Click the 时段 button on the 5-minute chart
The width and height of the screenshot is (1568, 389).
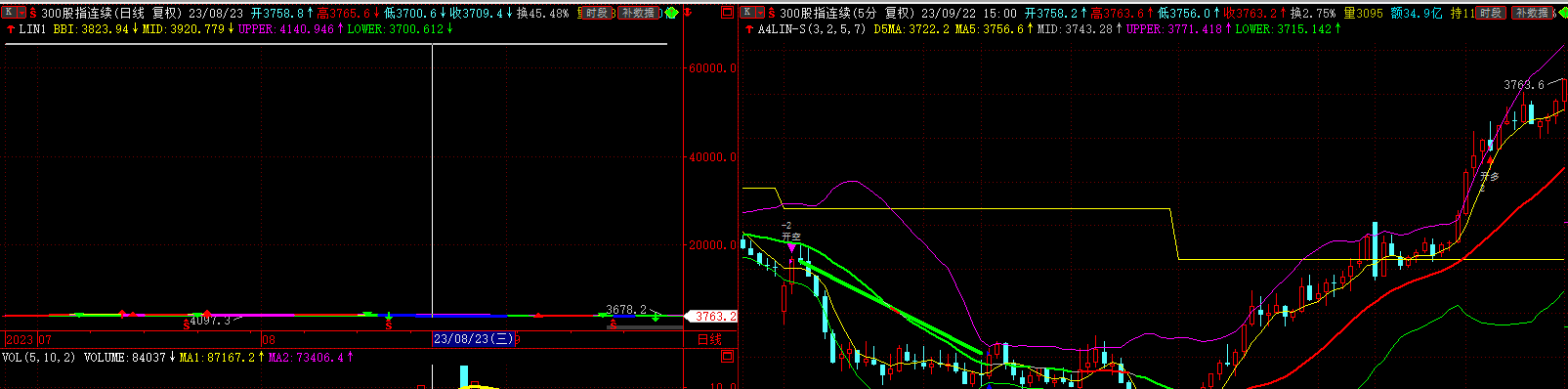coord(1490,14)
